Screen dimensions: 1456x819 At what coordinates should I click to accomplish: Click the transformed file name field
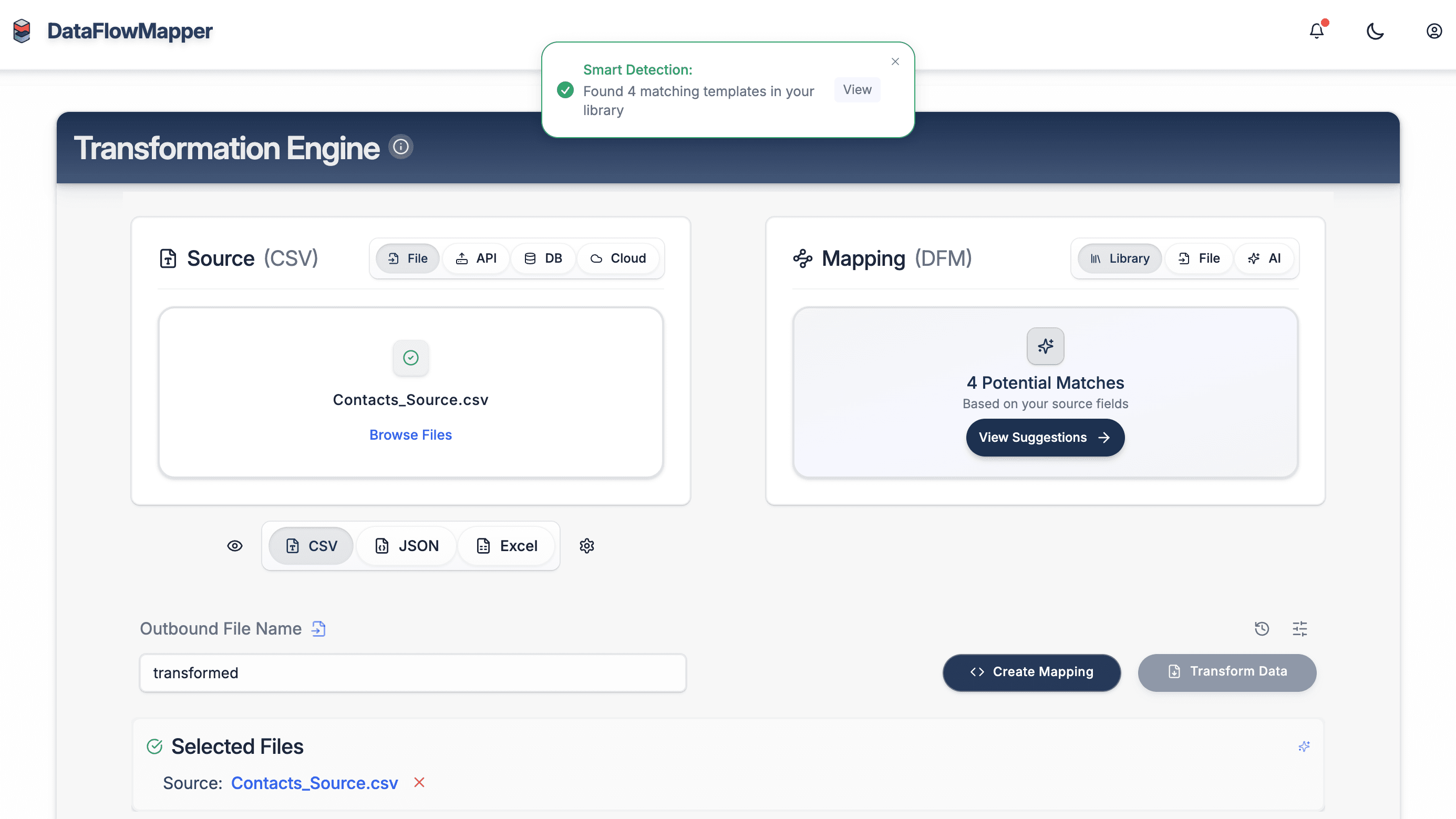tap(412, 672)
